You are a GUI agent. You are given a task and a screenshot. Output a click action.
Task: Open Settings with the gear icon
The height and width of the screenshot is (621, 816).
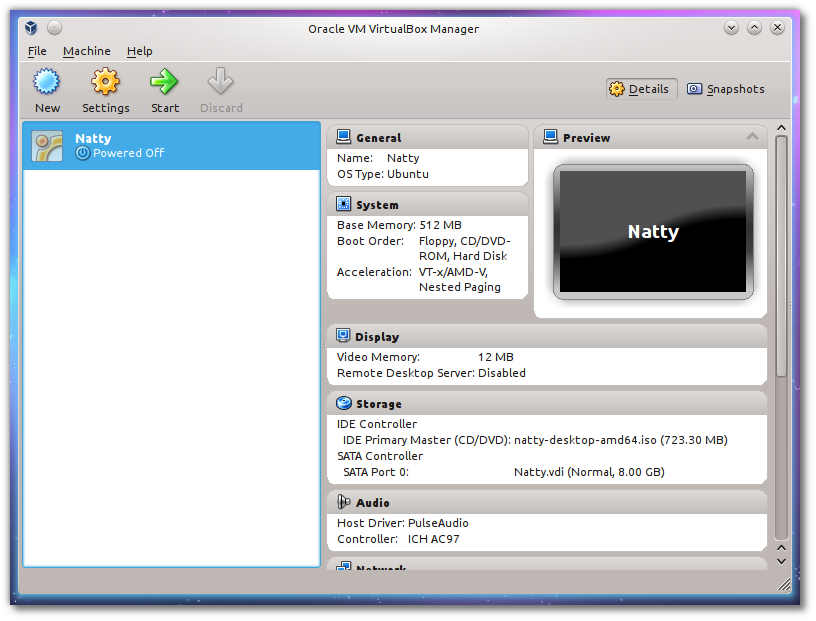pos(105,82)
